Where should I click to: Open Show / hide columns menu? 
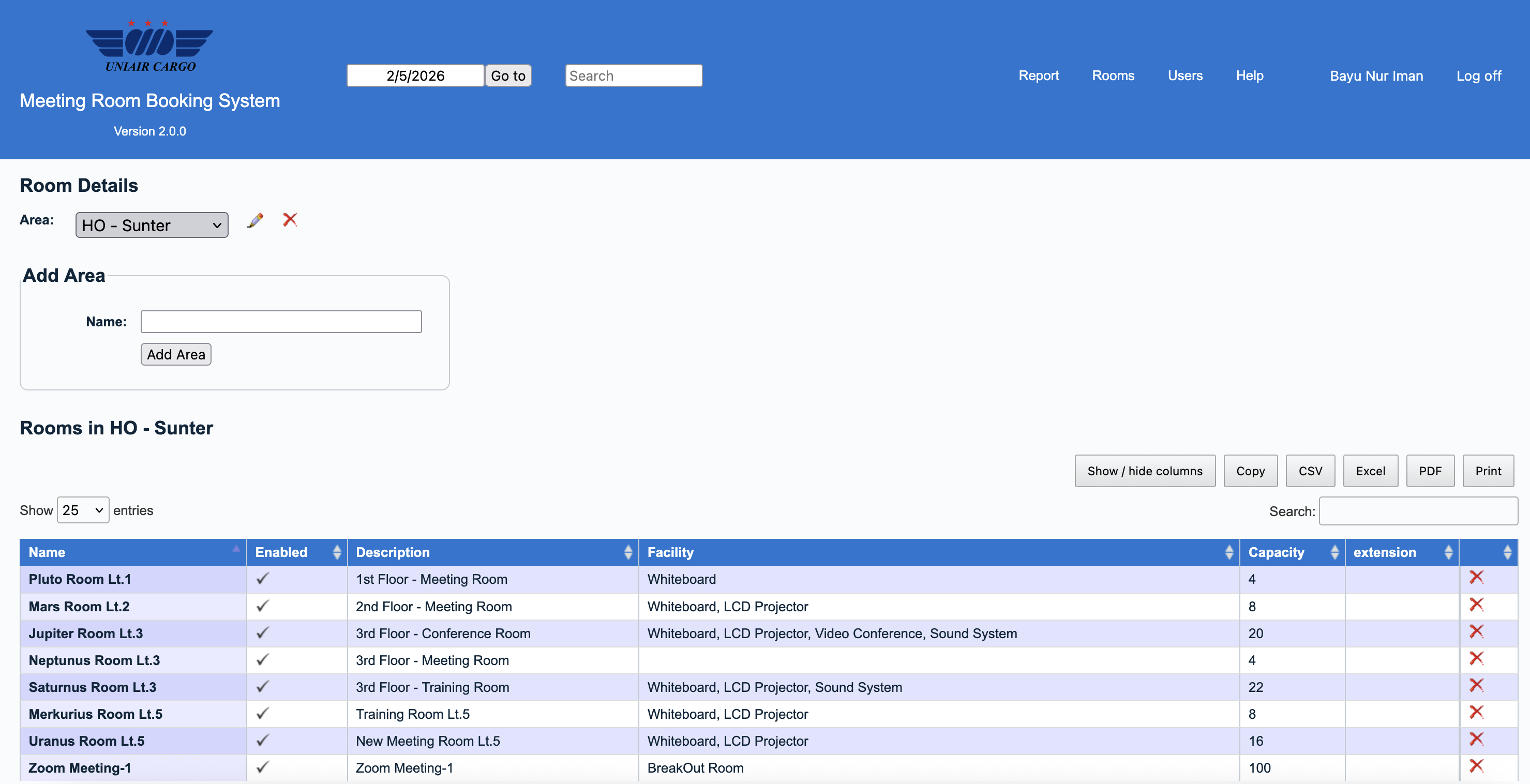[x=1144, y=471]
